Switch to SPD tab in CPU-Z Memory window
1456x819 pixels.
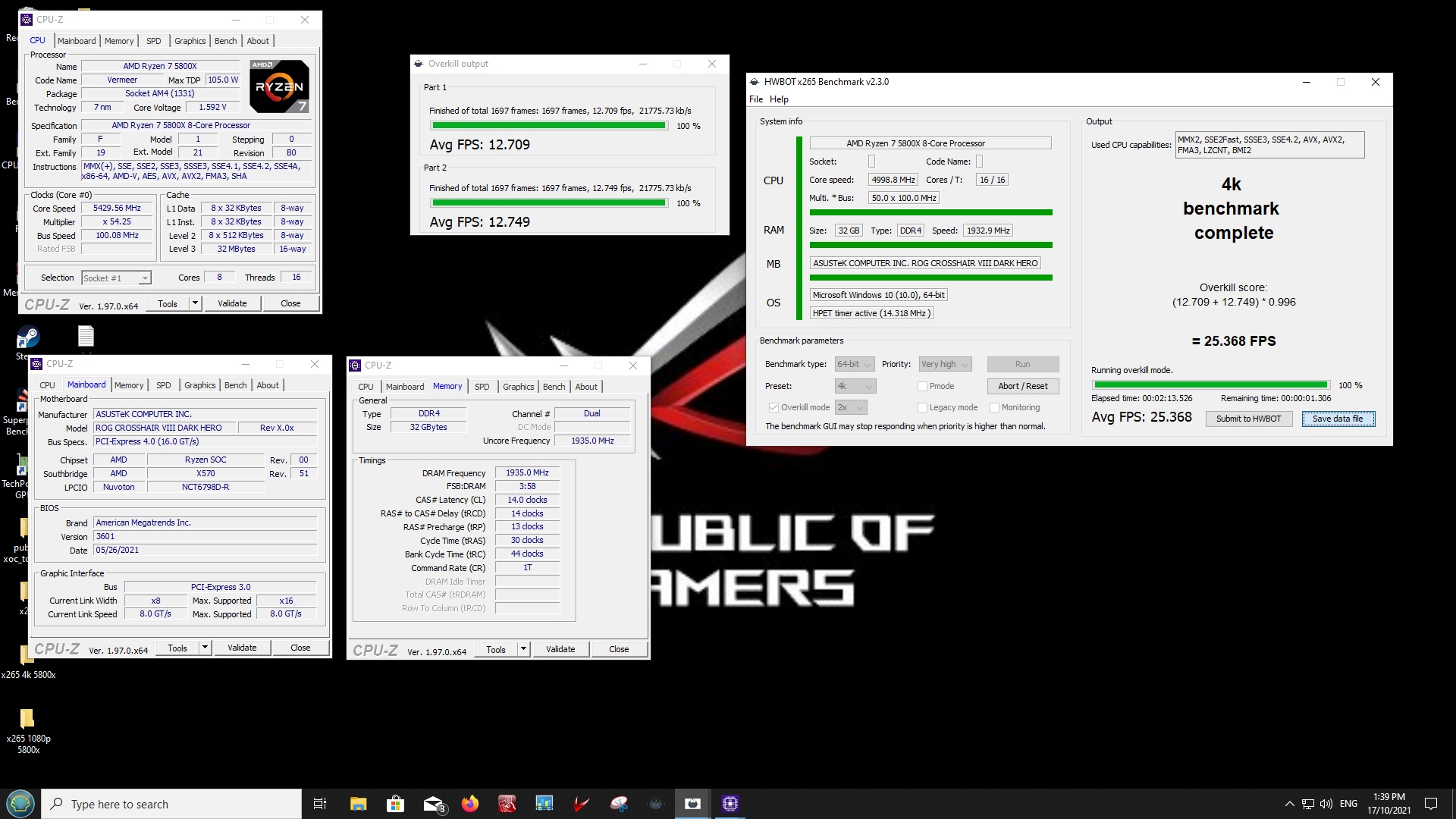[x=482, y=387]
